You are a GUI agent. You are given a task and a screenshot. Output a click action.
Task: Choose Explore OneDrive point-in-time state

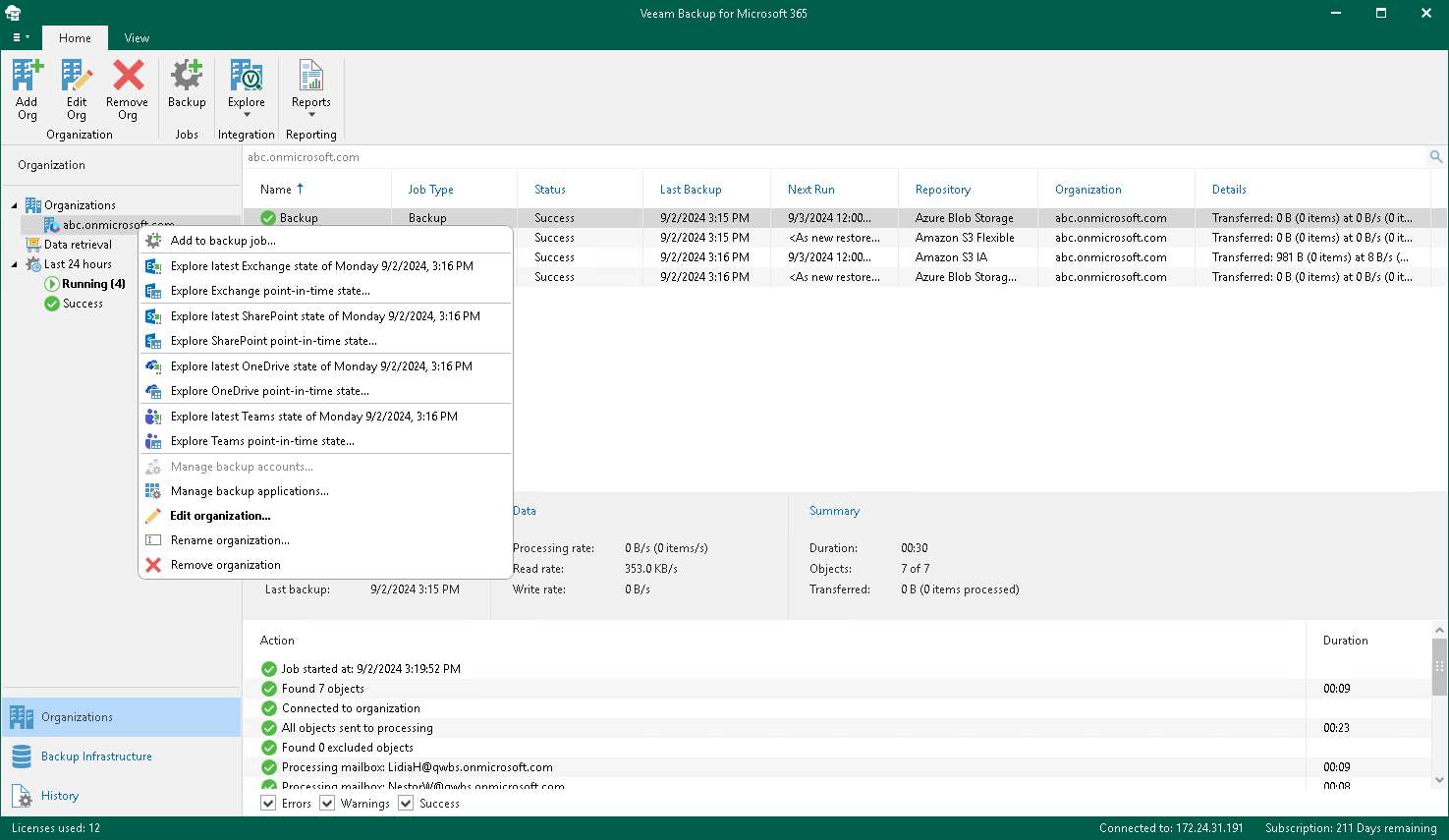[x=325, y=391]
